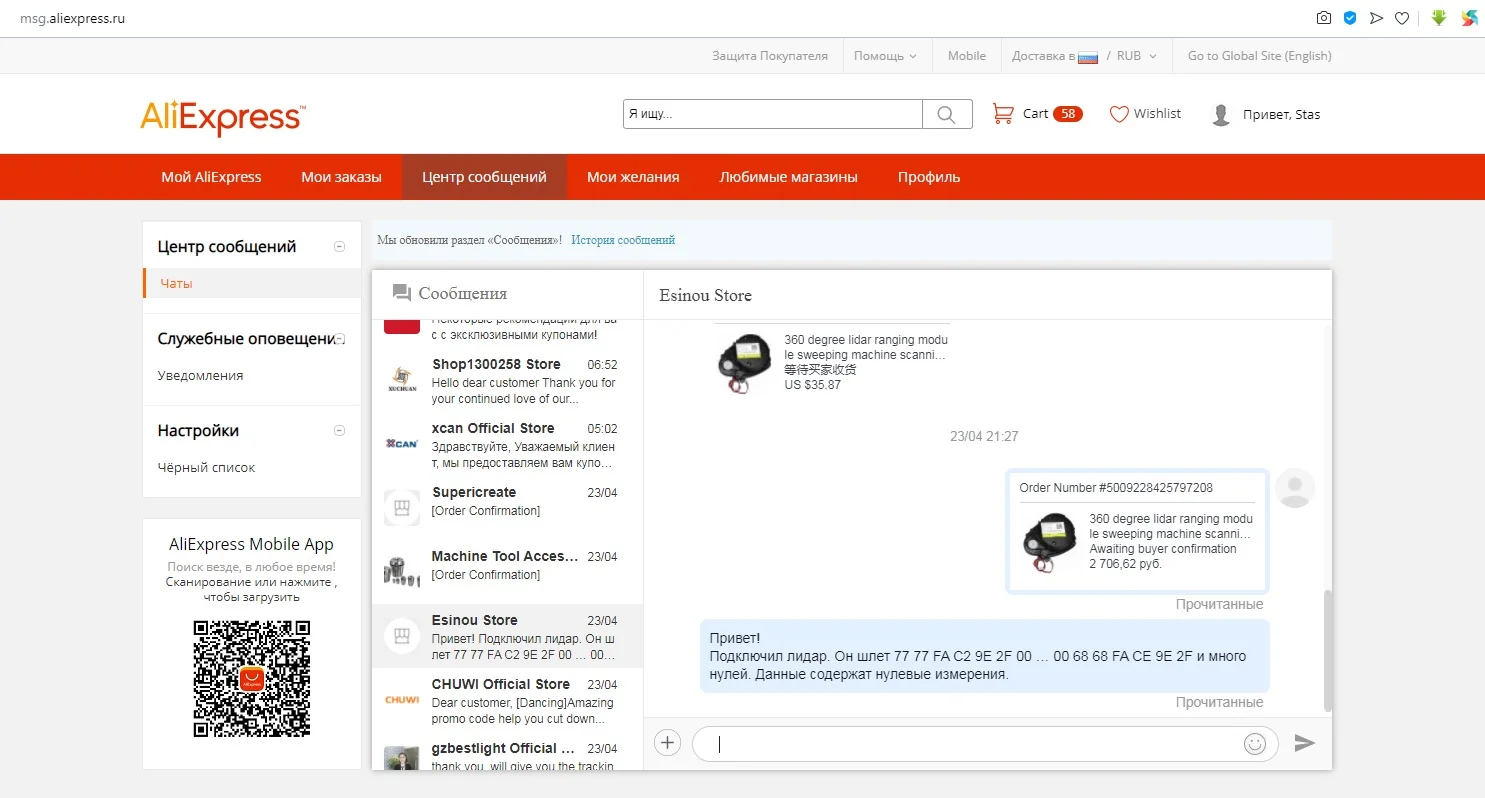Click the Привет! Подключил лидар message bubble

985,656
